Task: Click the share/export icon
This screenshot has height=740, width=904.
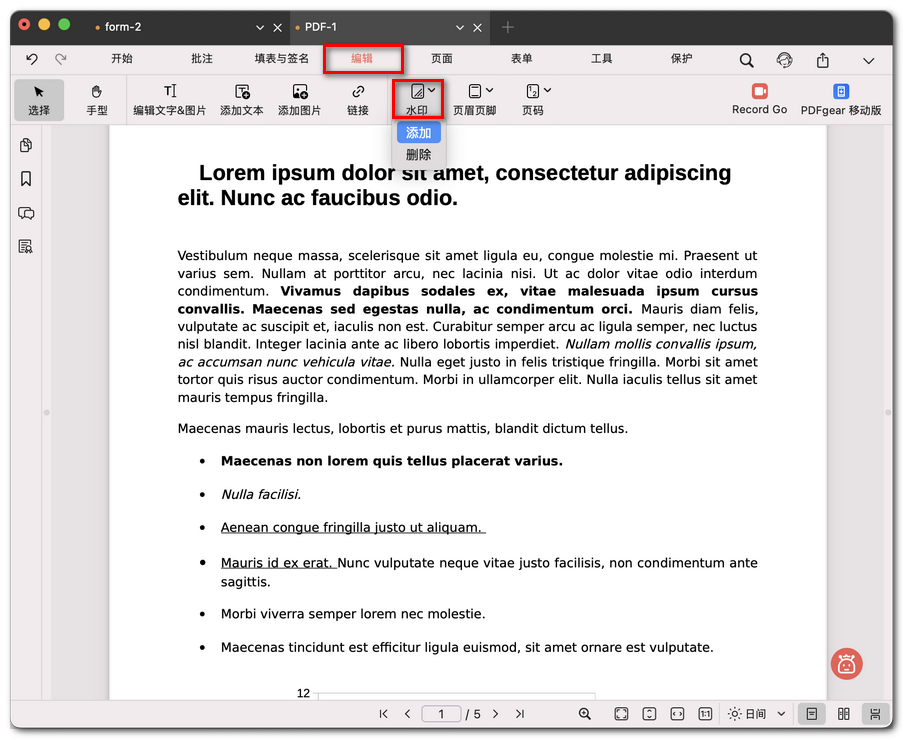Action: point(823,60)
